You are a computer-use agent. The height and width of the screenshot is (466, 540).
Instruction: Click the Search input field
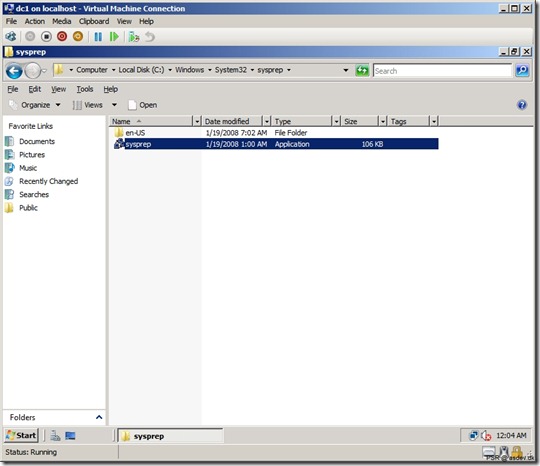point(442,71)
